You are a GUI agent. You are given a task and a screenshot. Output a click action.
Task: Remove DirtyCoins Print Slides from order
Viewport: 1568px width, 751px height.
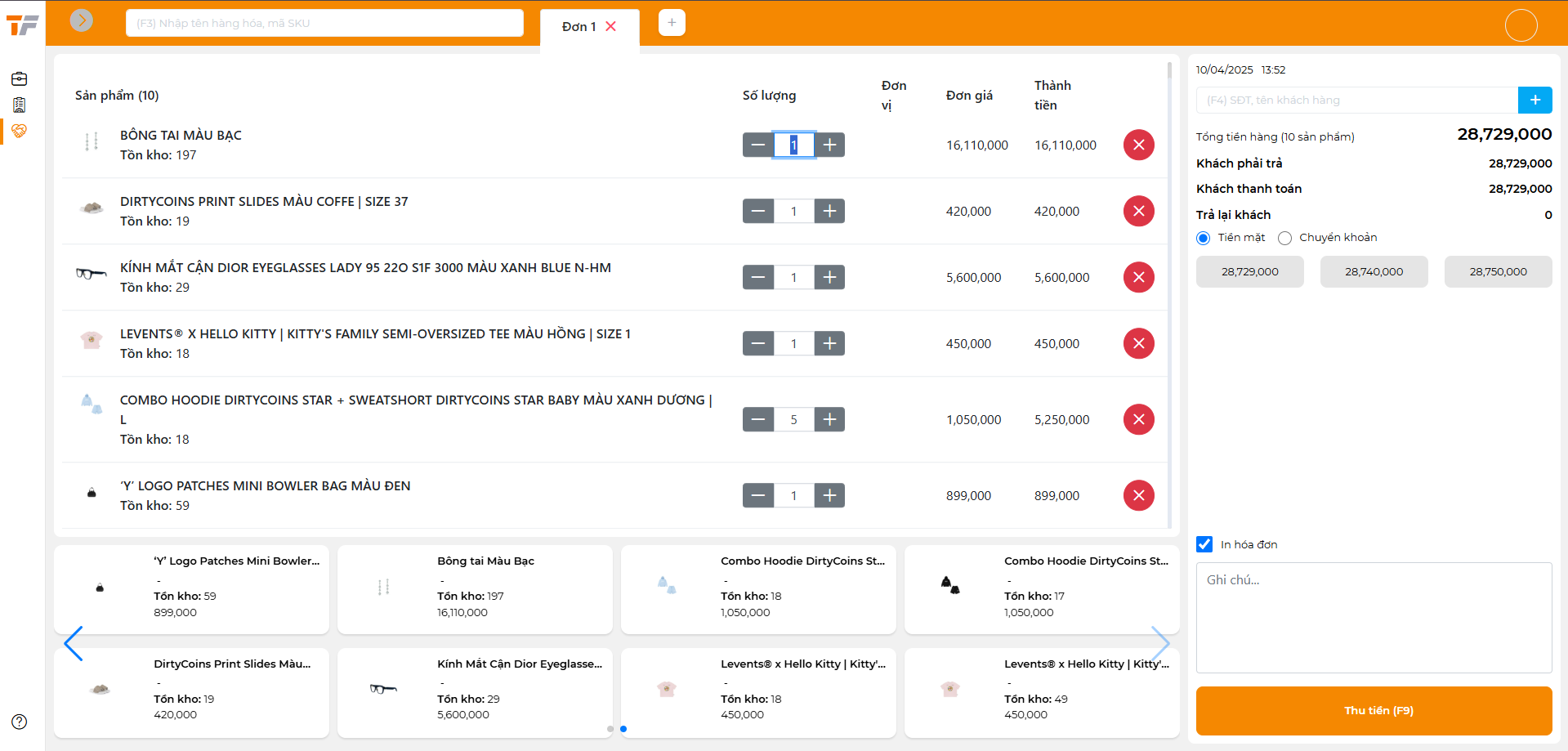click(1138, 211)
